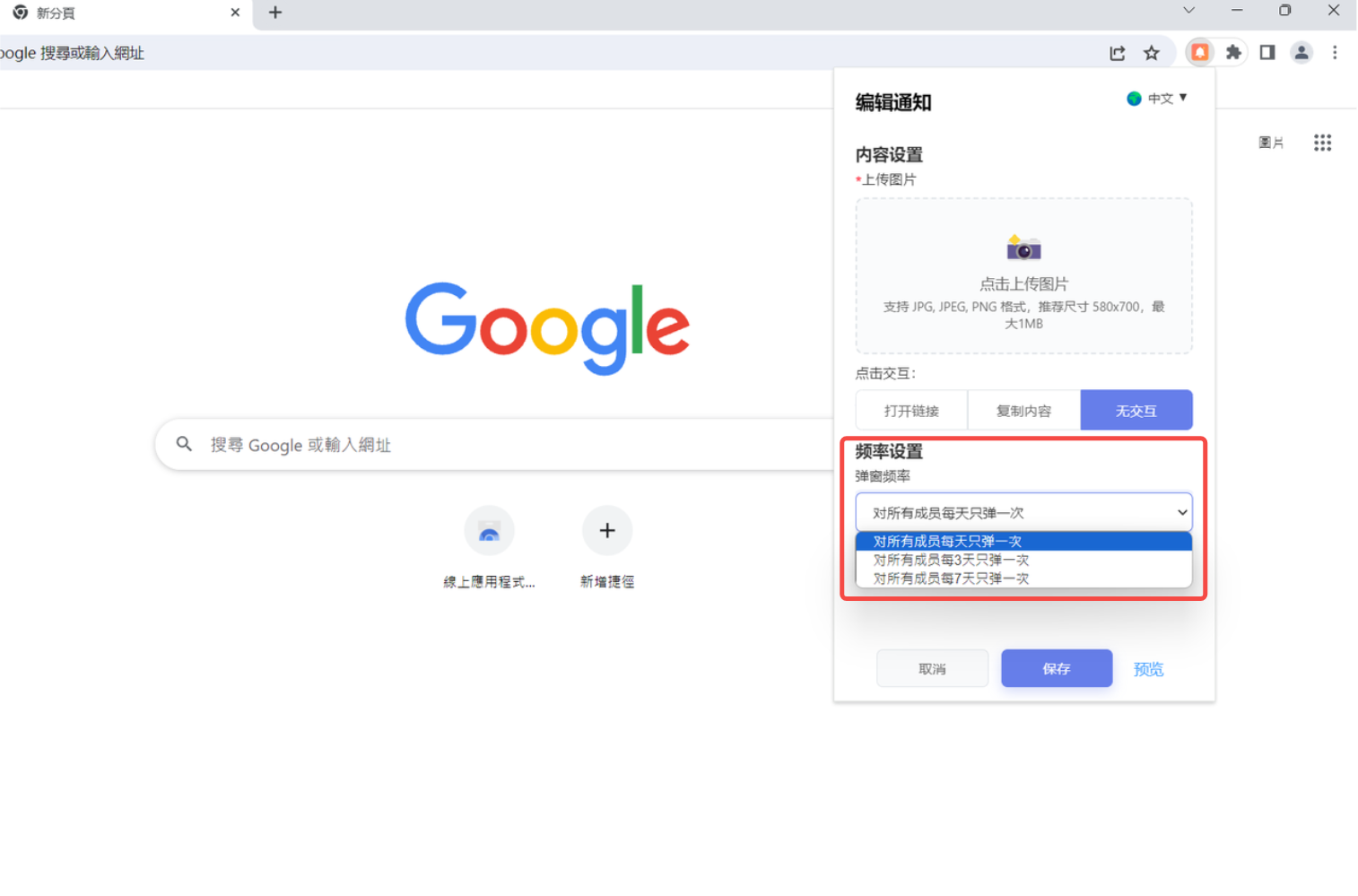Click the globe language icon
The width and height of the screenshot is (1358, 896).
[1134, 99]
